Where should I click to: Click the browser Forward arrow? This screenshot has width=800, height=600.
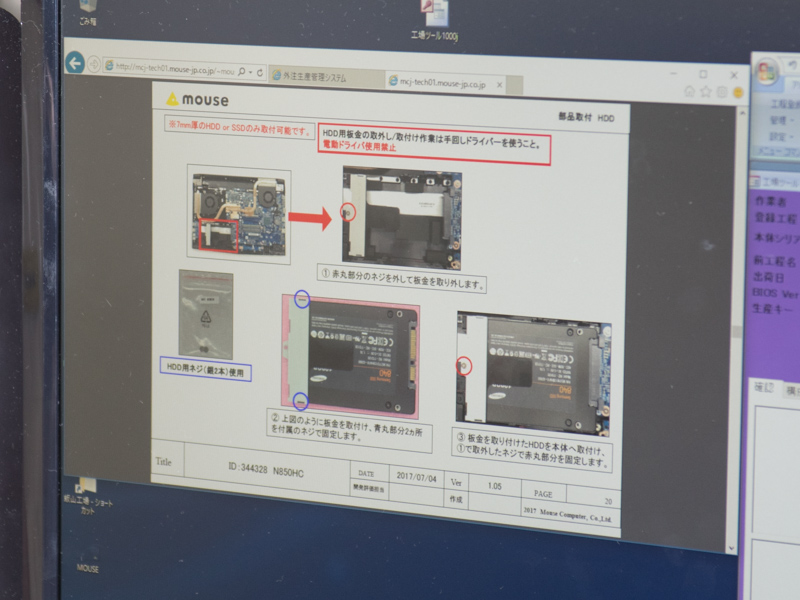95,60
